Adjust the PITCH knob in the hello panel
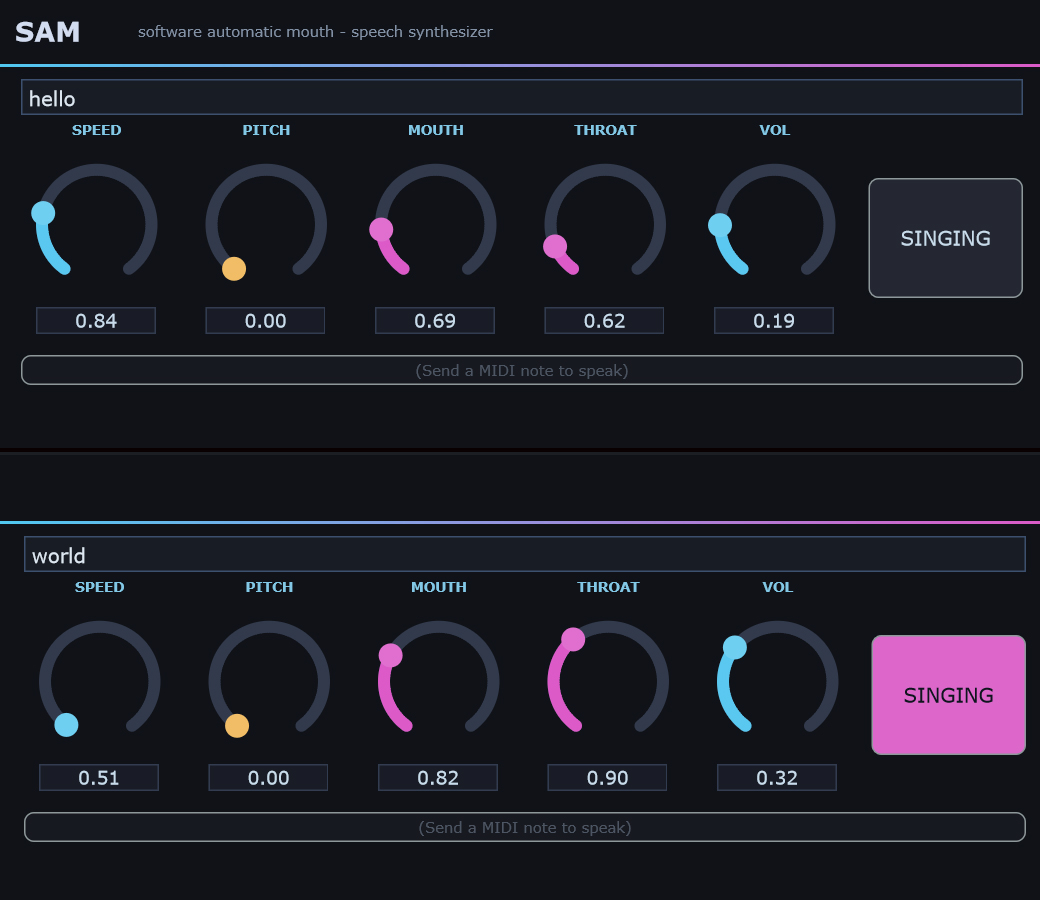1040x900 pixels. (x=266, y=224)
